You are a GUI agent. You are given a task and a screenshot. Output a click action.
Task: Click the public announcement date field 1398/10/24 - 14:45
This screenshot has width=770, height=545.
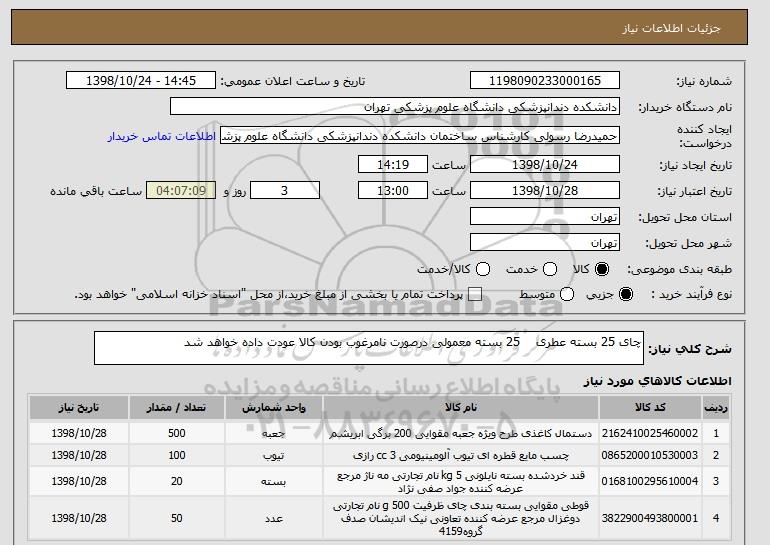(x=141, y=81)
